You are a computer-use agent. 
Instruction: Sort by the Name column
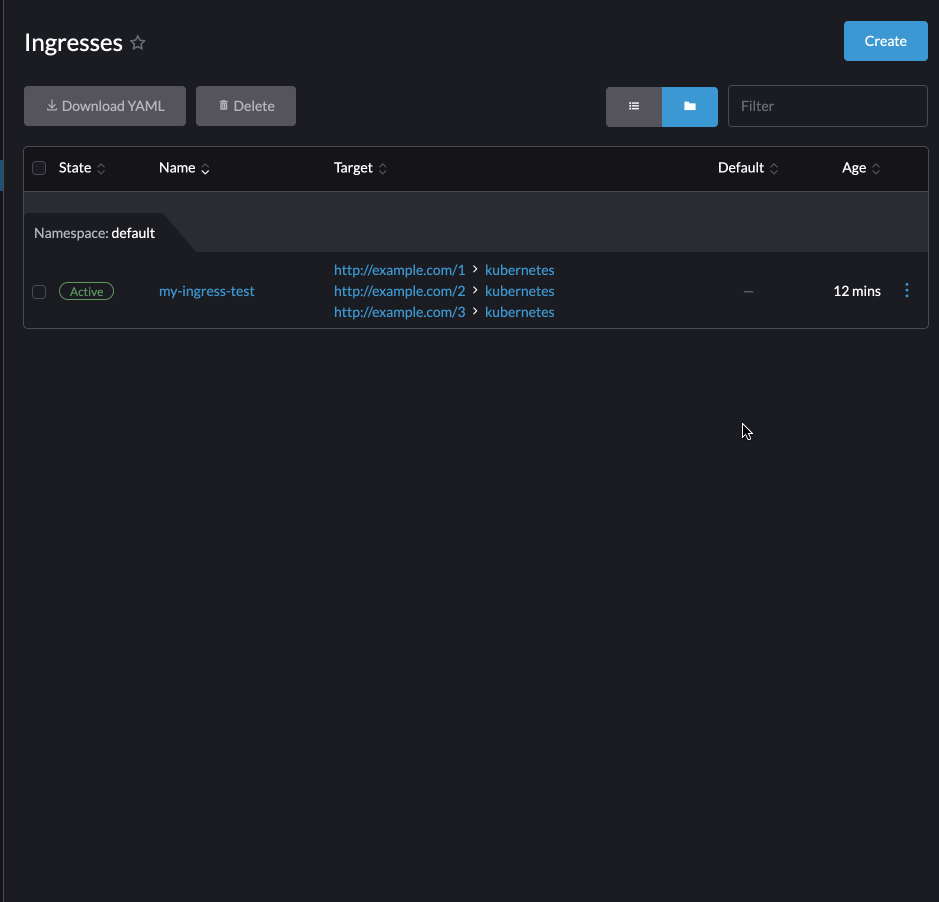(205, 168)
